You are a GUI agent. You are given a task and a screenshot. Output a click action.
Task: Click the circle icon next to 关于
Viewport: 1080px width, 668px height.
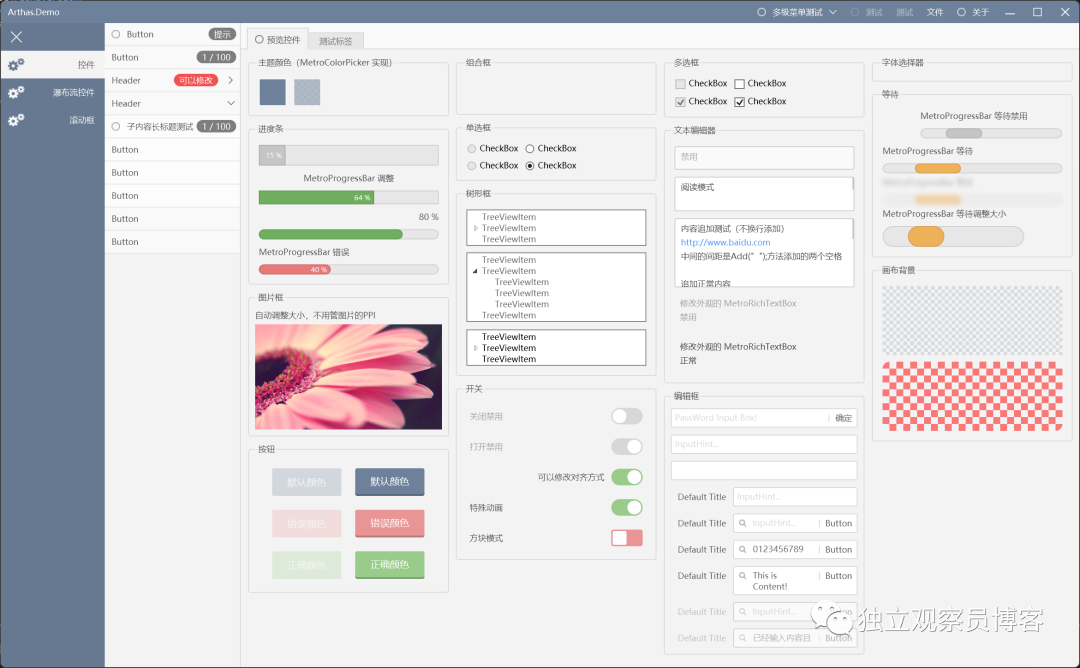(x=962, y=12)
